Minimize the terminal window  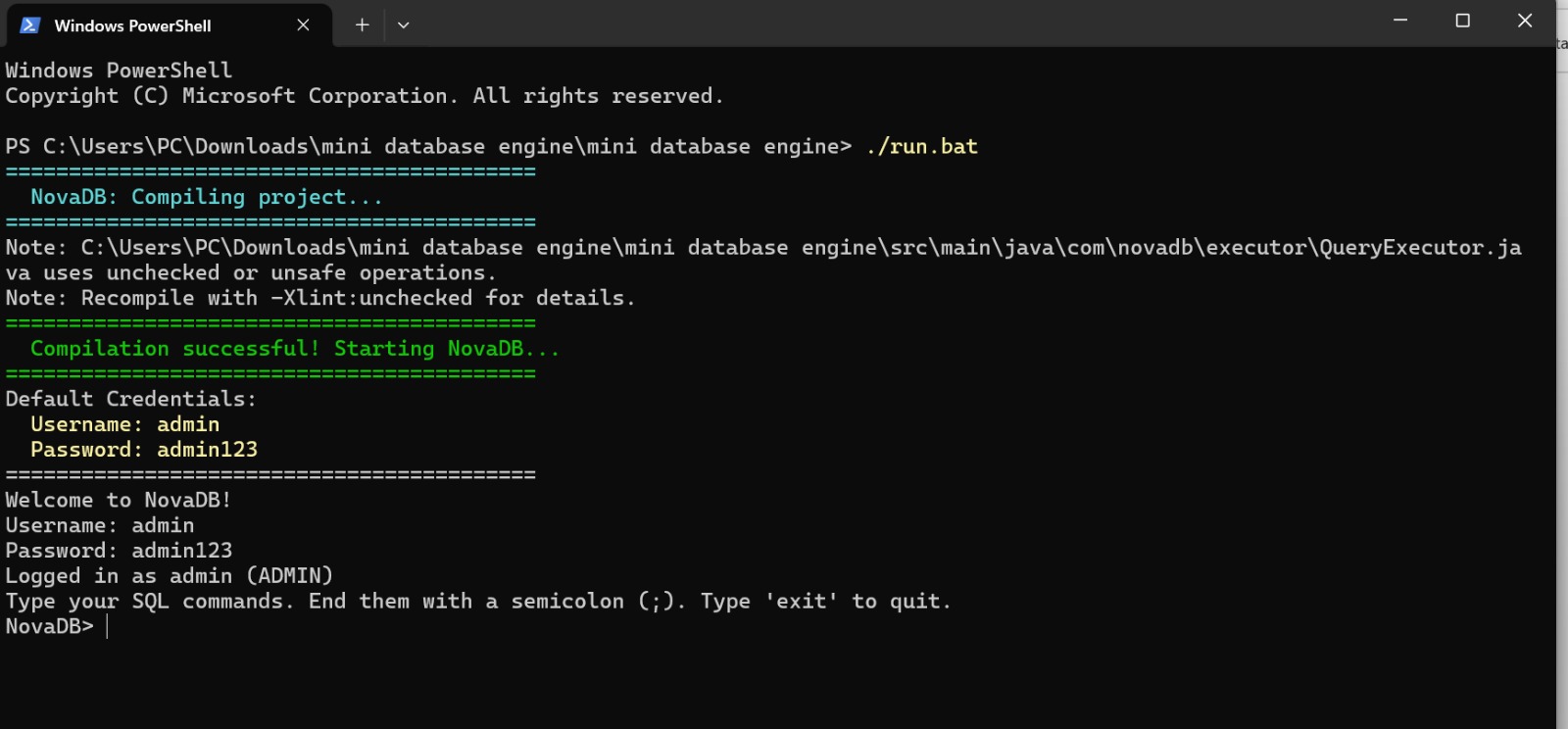(x=1400, y=21)
